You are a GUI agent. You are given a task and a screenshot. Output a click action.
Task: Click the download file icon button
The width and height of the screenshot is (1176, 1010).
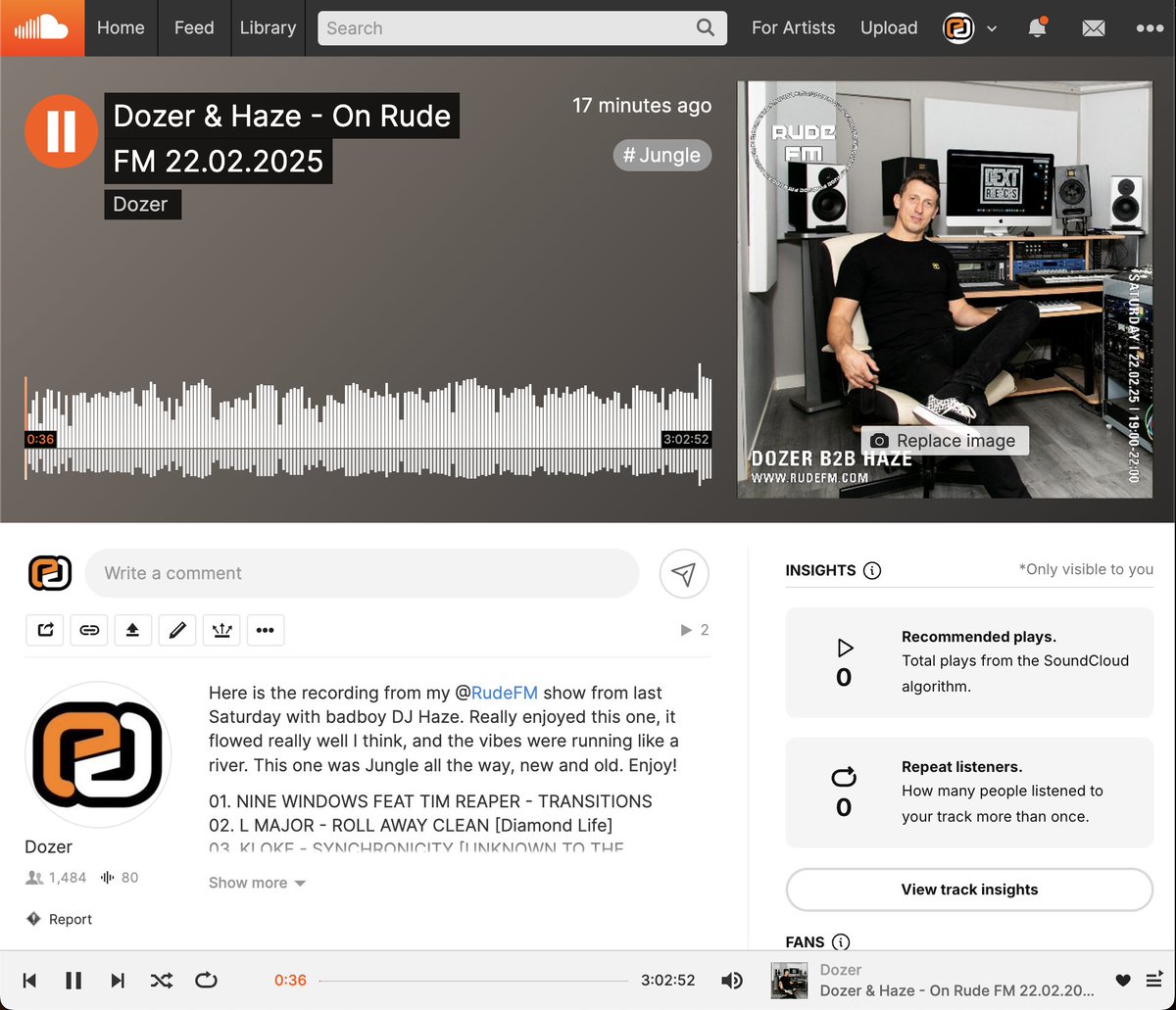tap(133, 630)
